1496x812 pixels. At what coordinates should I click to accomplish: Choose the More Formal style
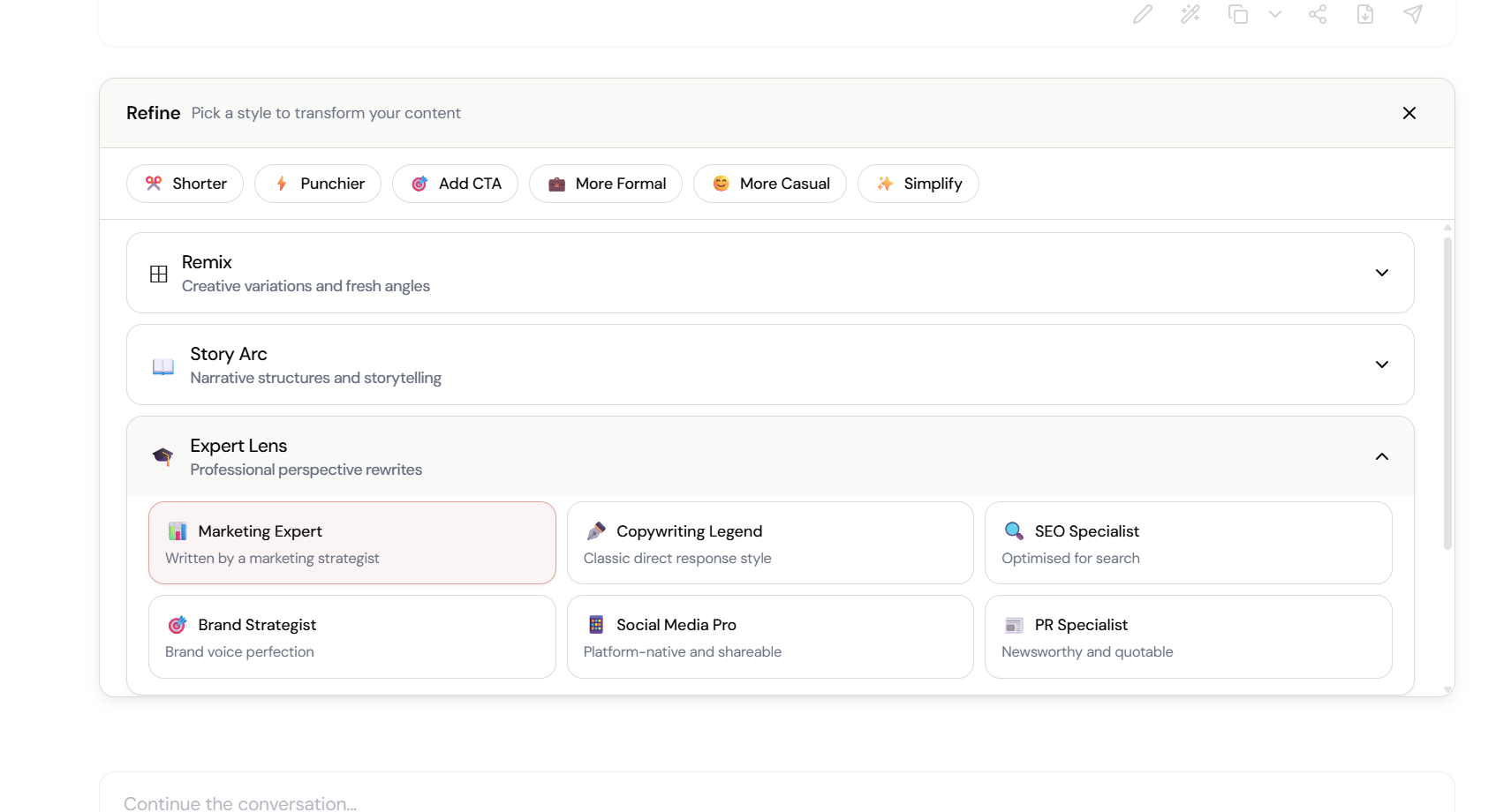pos(606,184)
